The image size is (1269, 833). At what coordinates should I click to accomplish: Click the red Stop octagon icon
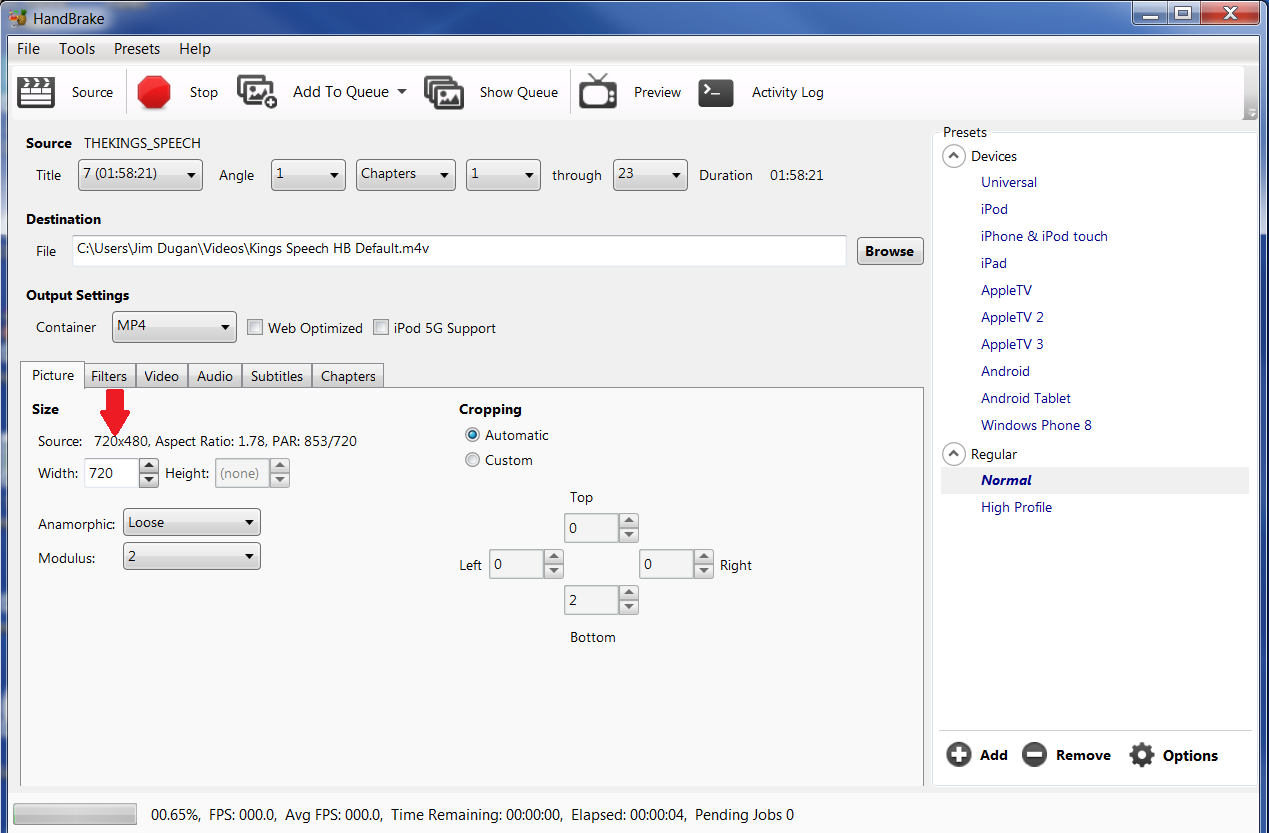coord(154,92)
